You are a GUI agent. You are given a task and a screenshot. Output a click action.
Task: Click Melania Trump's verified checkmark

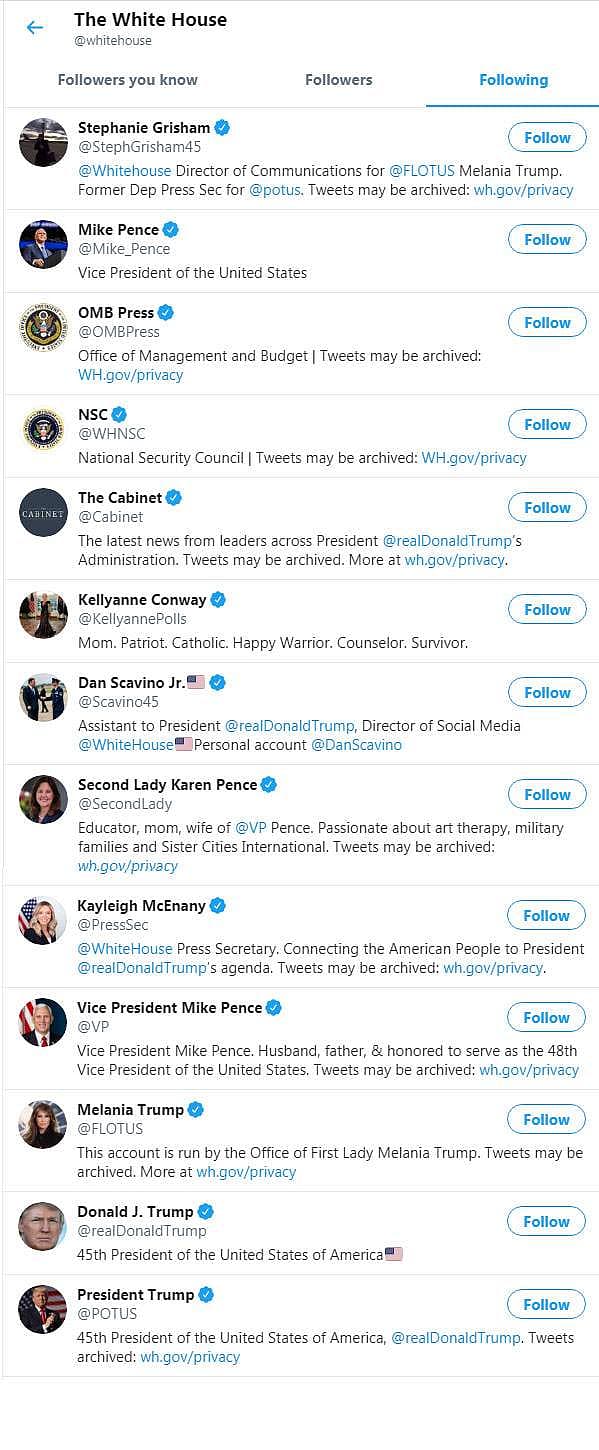pyautogui.click(x=195, y=1109)
